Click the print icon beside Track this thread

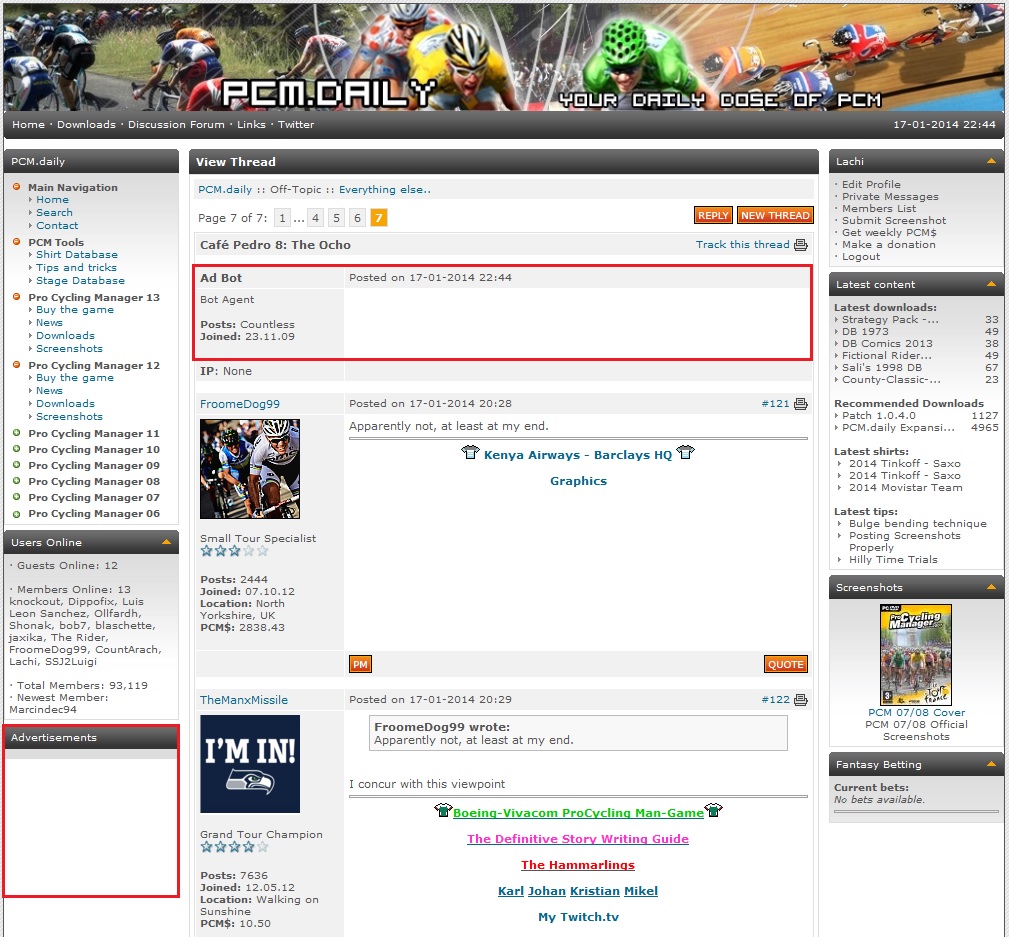[800, 245]
